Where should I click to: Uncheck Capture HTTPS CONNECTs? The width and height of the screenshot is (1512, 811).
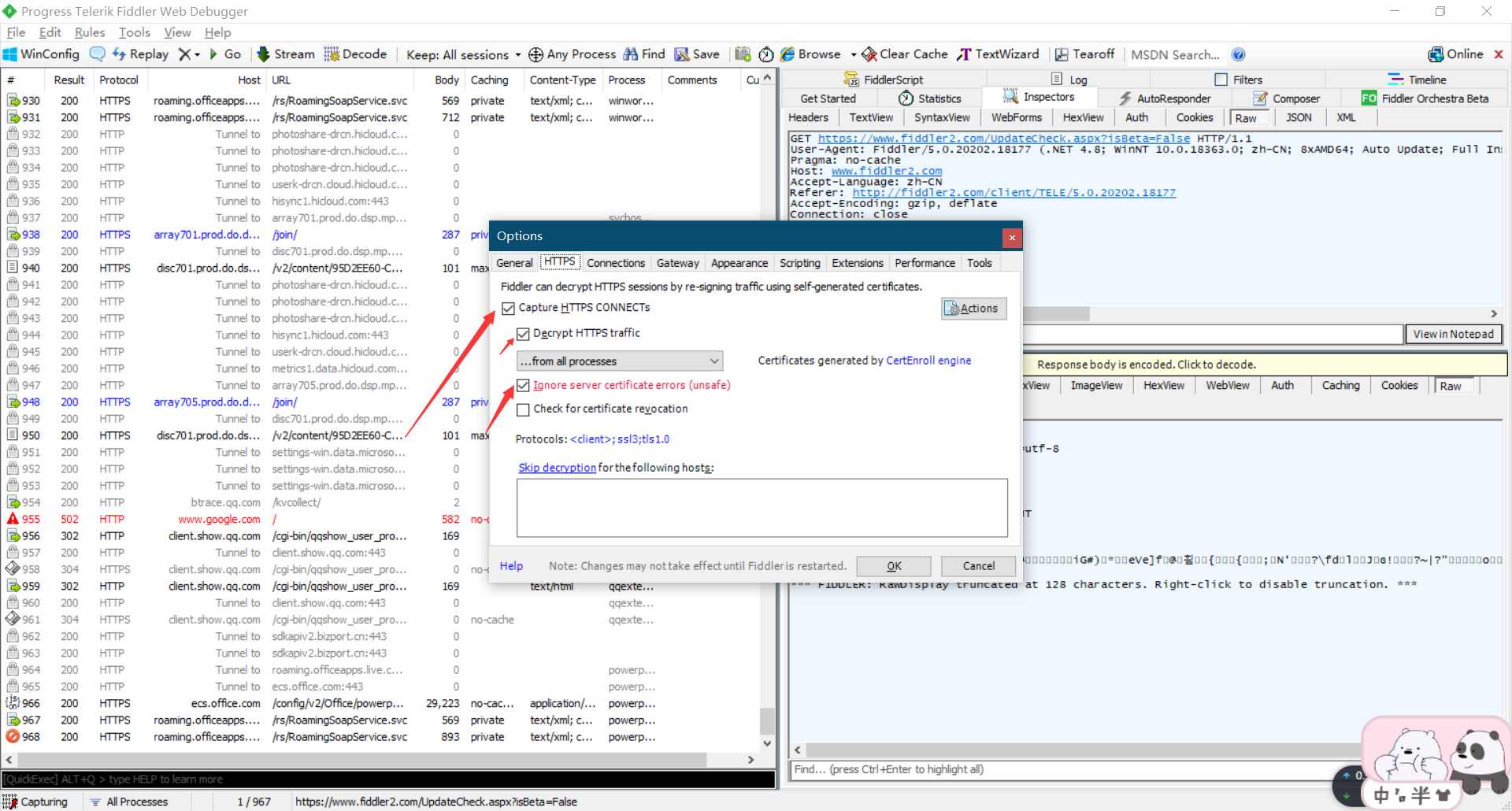[x=509, y=309]
